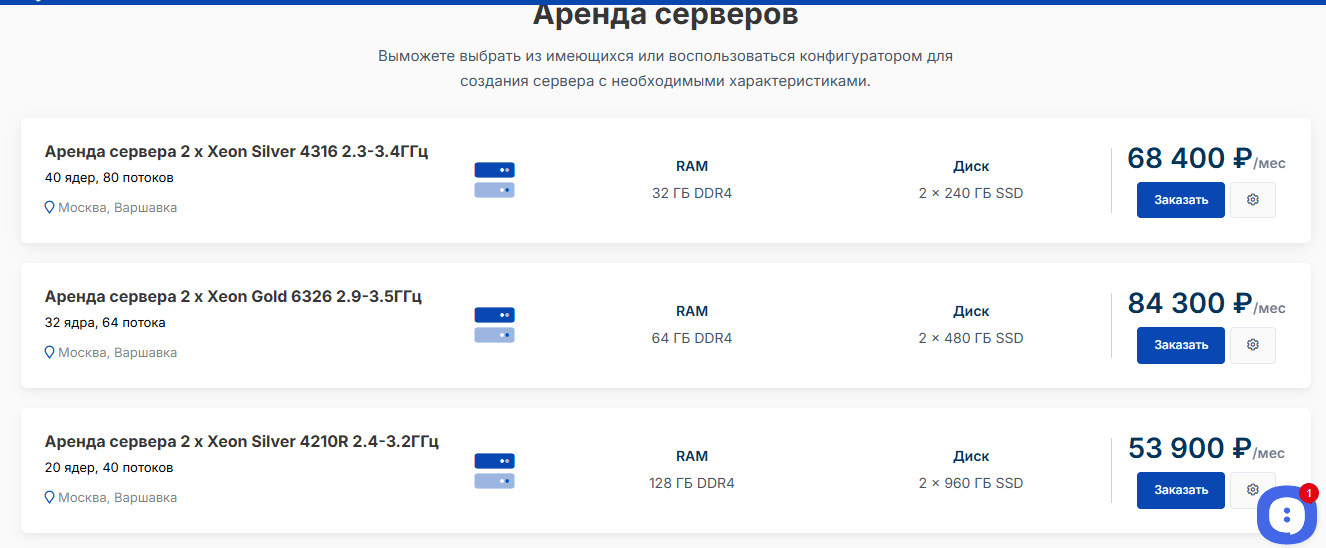Click server icon in Xeon Silver 4210R row
Image resolution: width=1326 pixels, height=548 pixels.
click(x=494, y=470)
